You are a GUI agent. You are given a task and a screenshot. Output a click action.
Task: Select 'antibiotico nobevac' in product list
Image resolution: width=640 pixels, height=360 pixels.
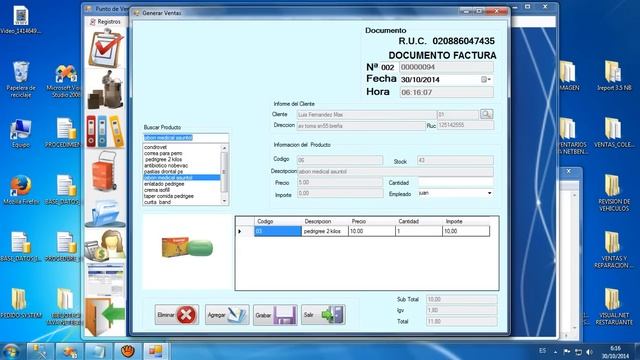point(166,166)
